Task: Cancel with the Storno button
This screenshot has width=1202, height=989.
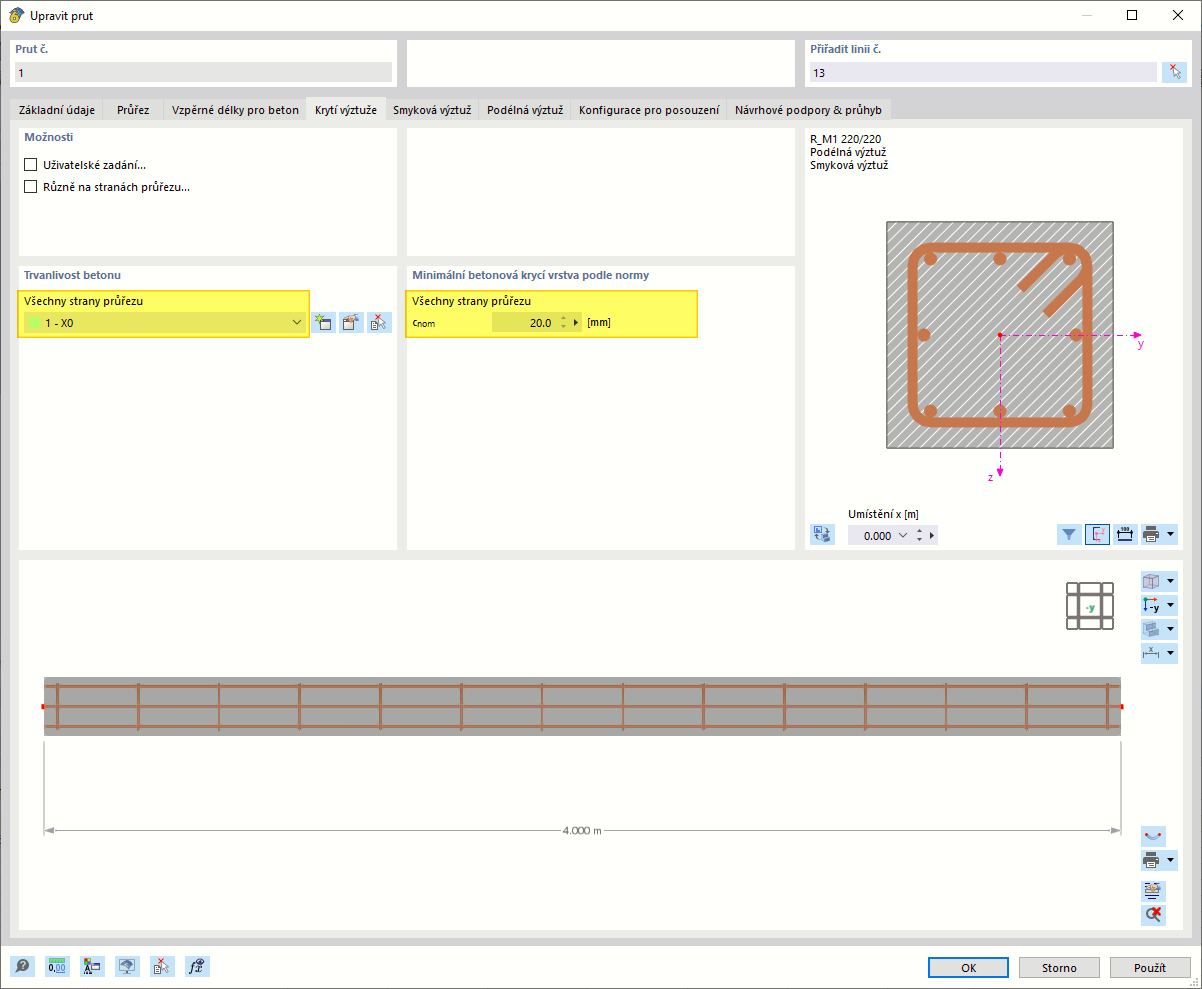Action: (1060, 968)
